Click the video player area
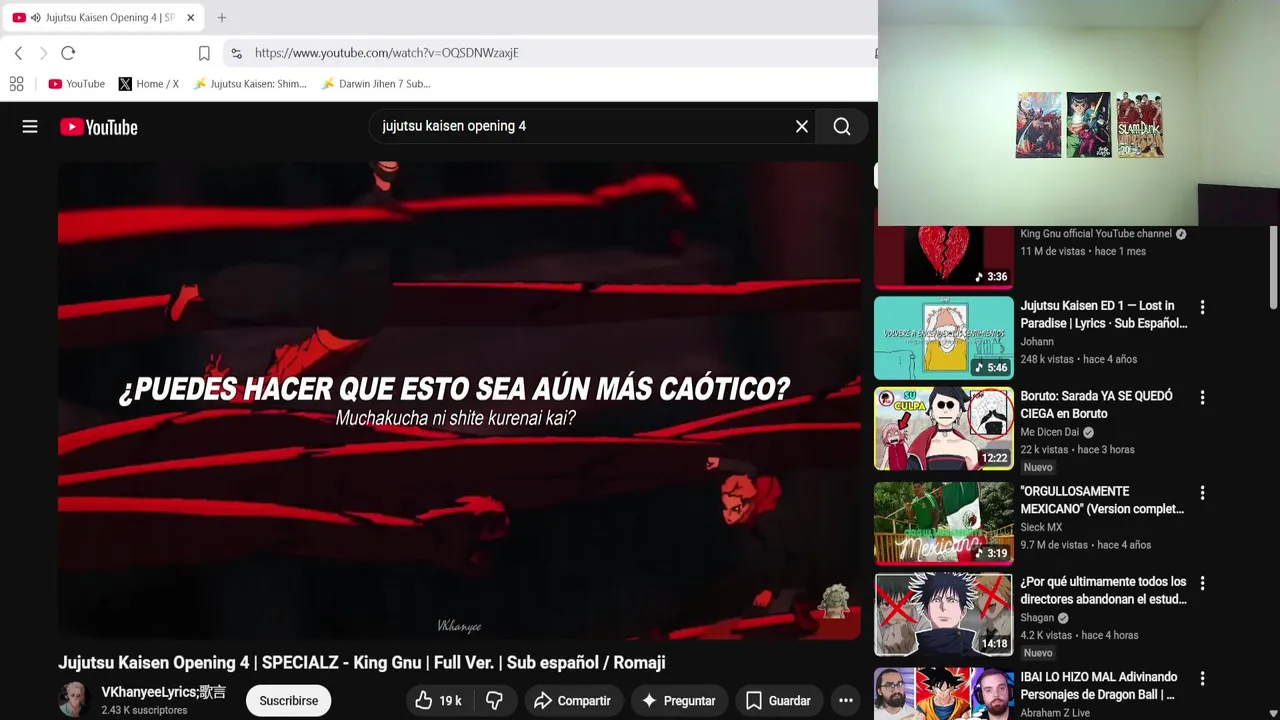The image size is (1280, 720). tap(459, 400)
